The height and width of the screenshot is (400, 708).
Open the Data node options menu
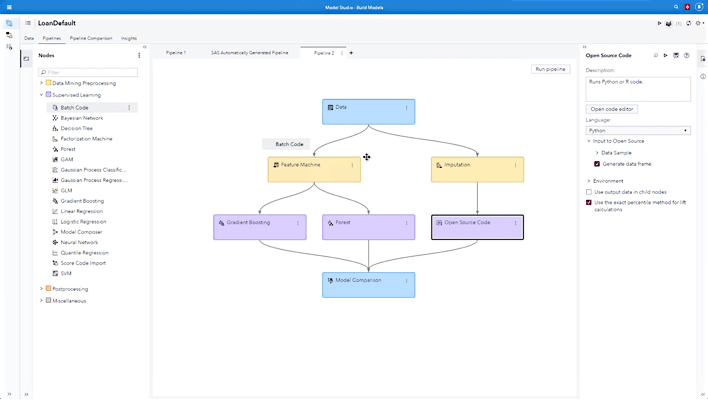(406, 107)
